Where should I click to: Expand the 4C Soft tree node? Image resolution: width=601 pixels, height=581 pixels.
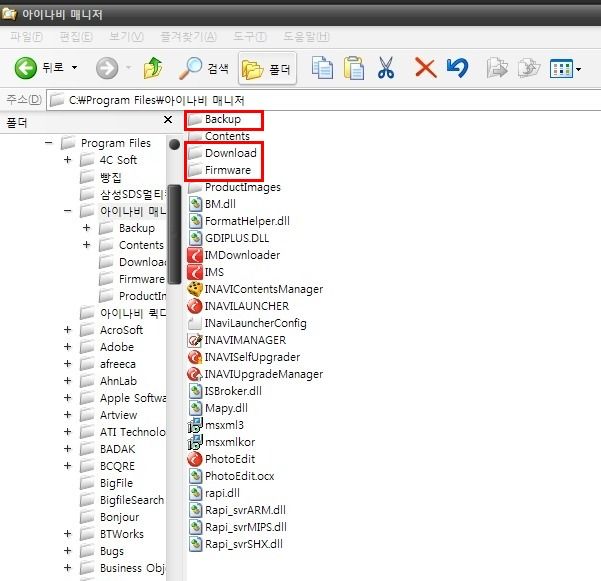[x=67, y=160]
